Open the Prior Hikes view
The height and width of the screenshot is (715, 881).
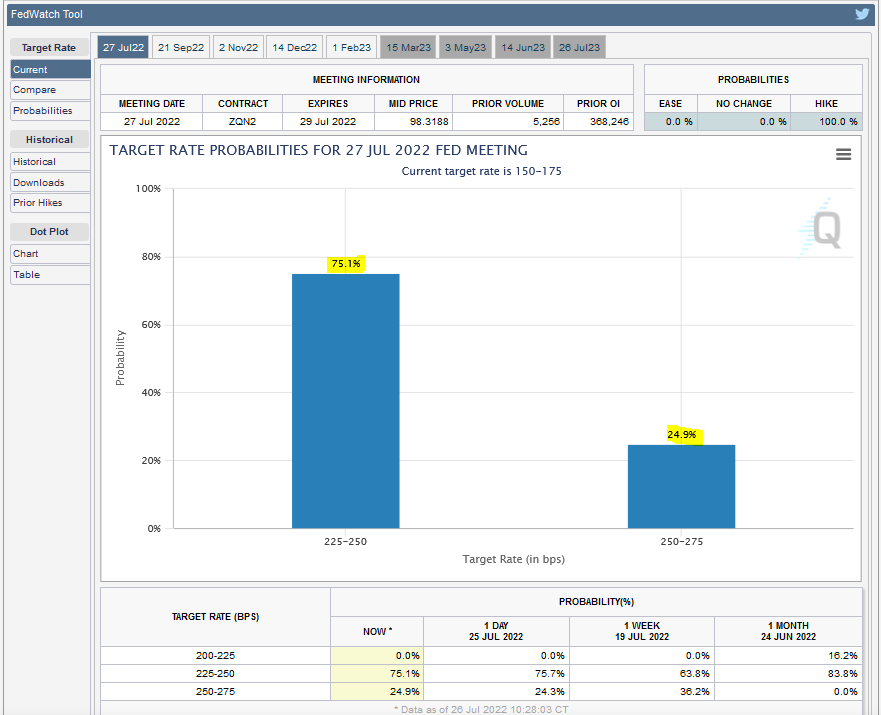[51, 203]
